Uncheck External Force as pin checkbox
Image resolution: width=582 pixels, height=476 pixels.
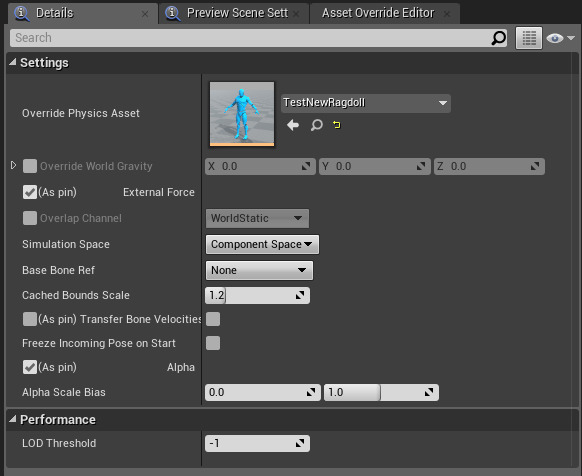coord(30,192)
